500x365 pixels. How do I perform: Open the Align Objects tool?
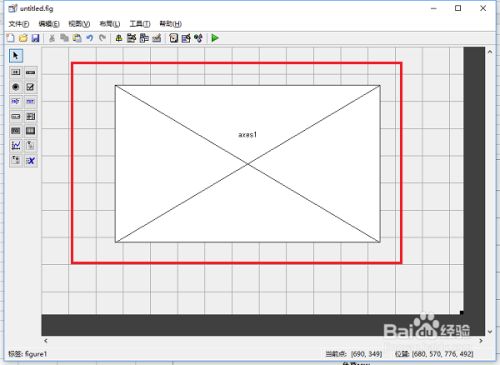click(119, 38)
